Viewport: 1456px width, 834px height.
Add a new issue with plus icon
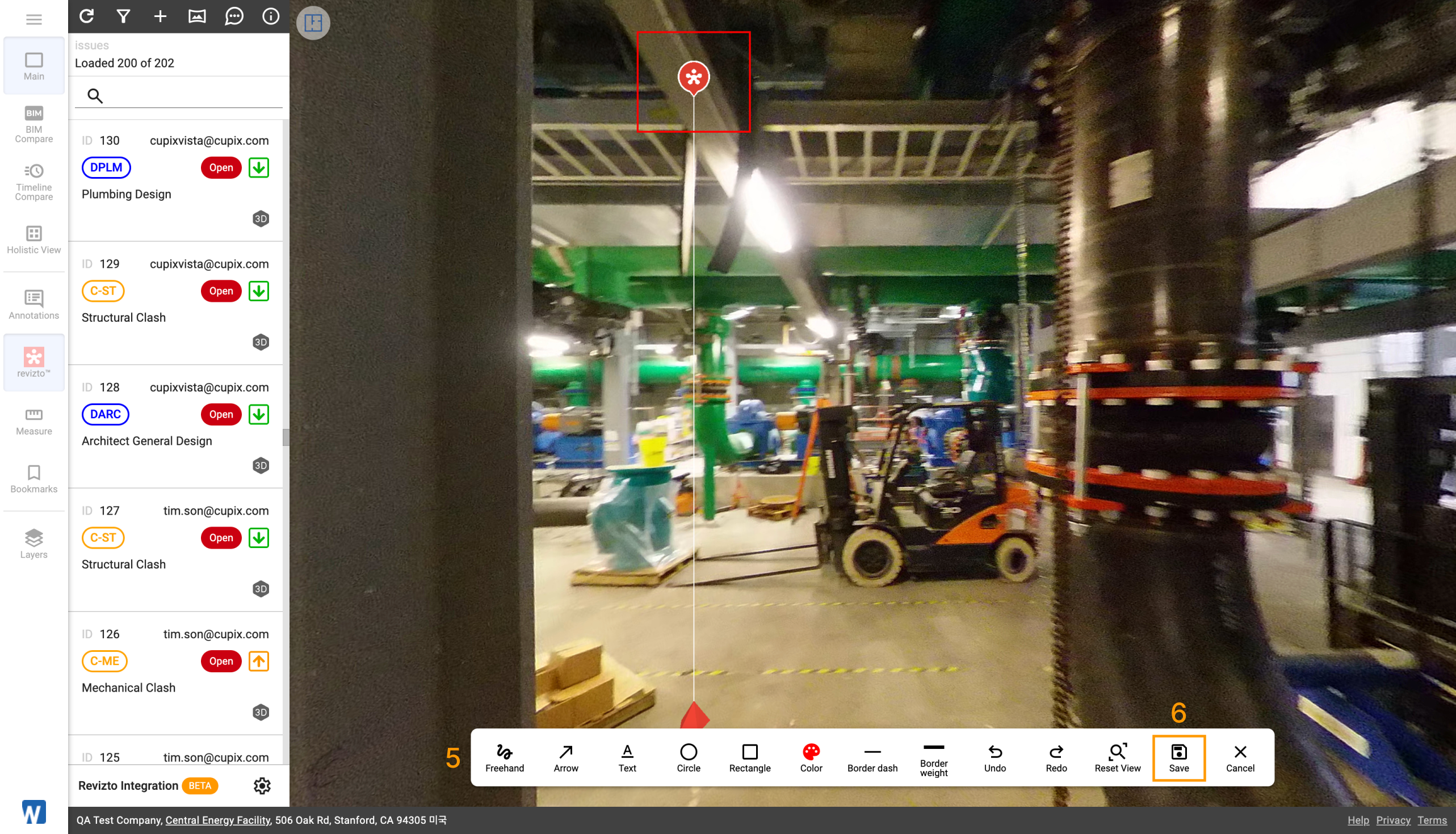(161, 16)
